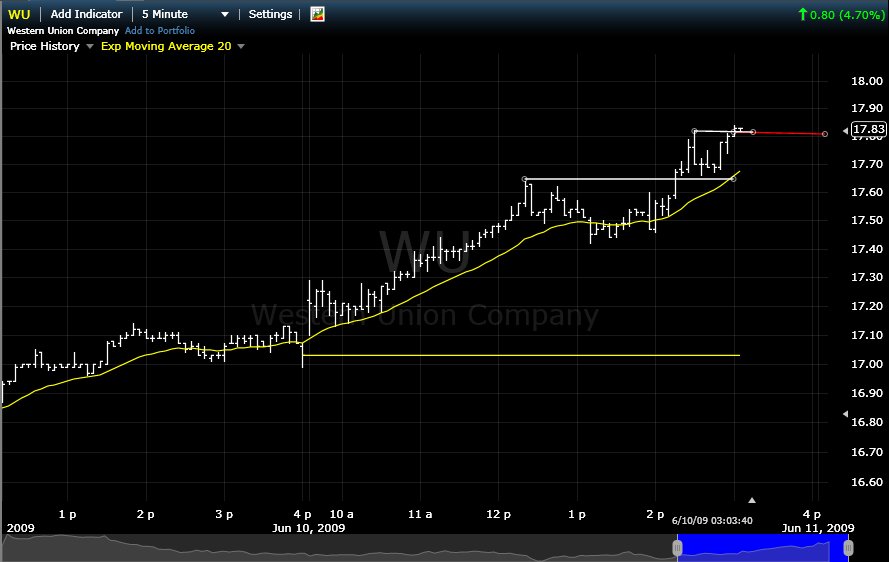Click the Price History label
The width and height of the screenshot is (889, 562).
(45, 46)
